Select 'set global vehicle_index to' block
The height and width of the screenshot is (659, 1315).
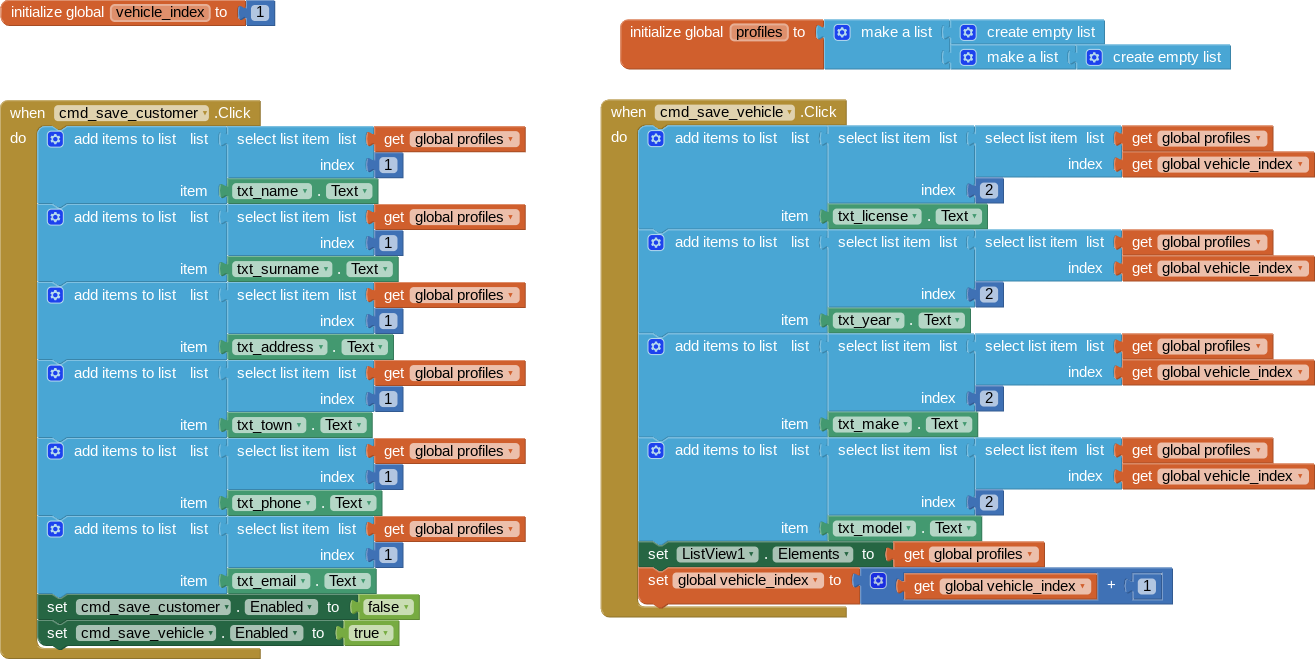point(660,581)
